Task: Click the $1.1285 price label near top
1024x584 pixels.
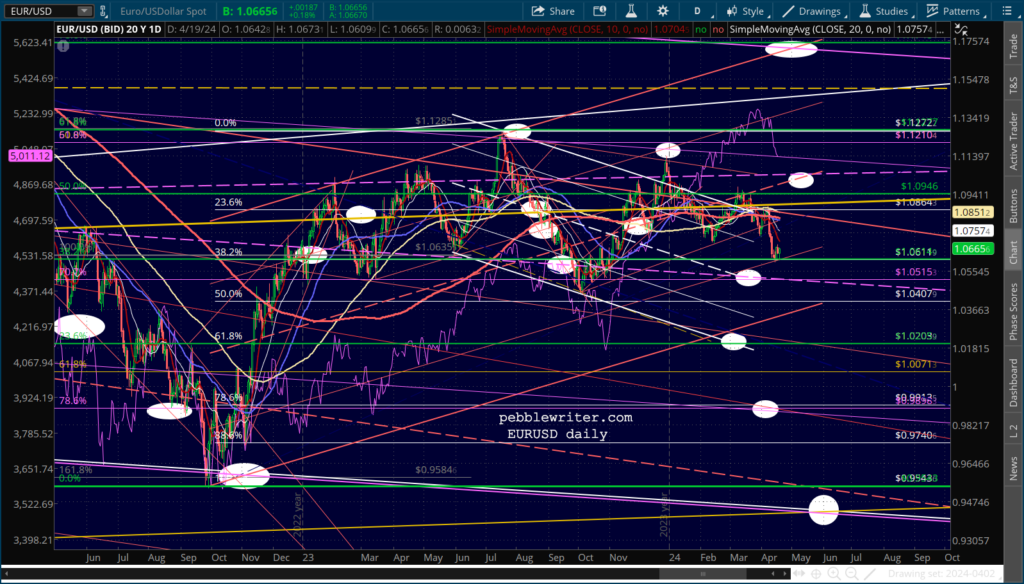Action: click(x=434, y=121)
